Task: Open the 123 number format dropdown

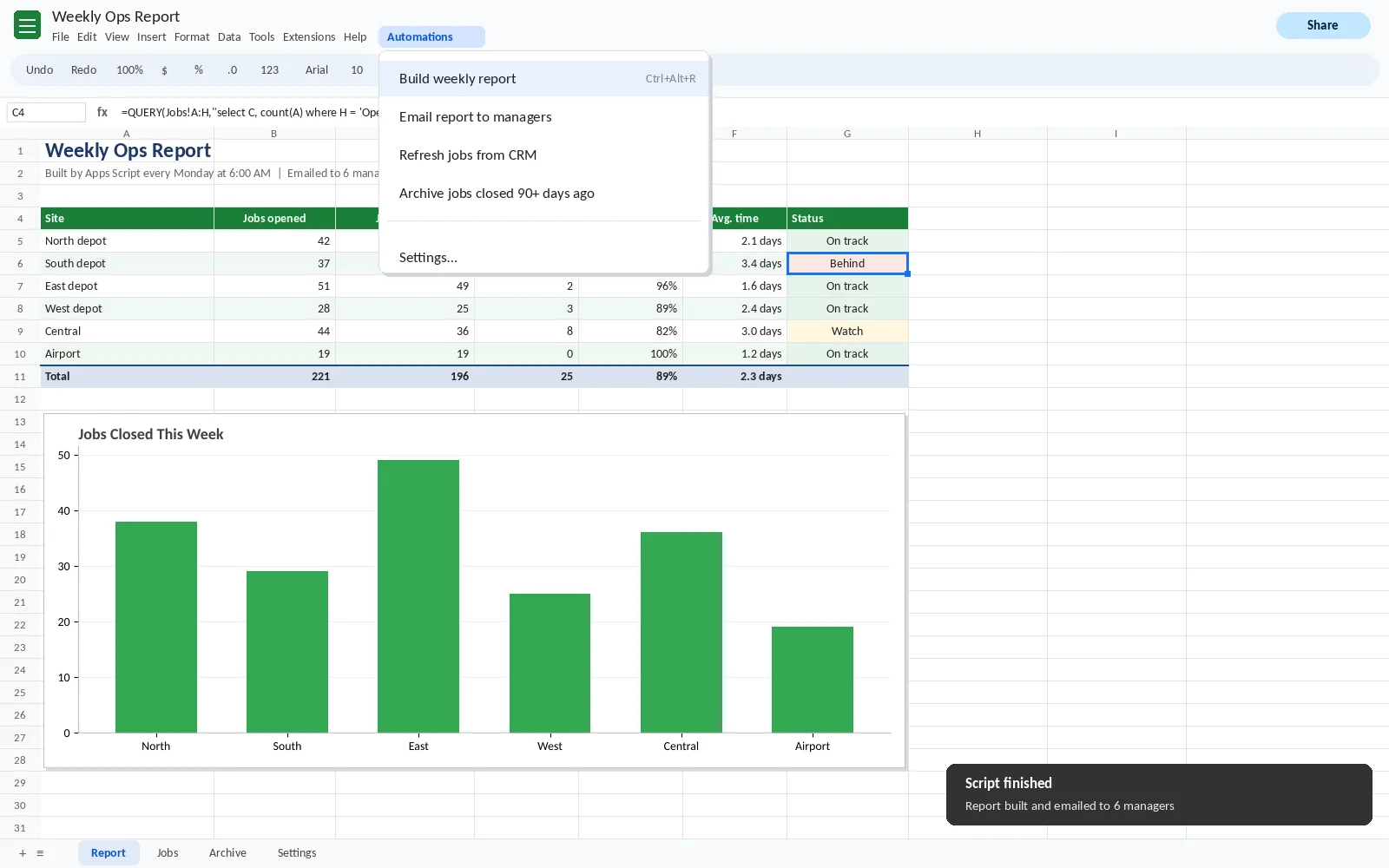Action: (269, 70)
